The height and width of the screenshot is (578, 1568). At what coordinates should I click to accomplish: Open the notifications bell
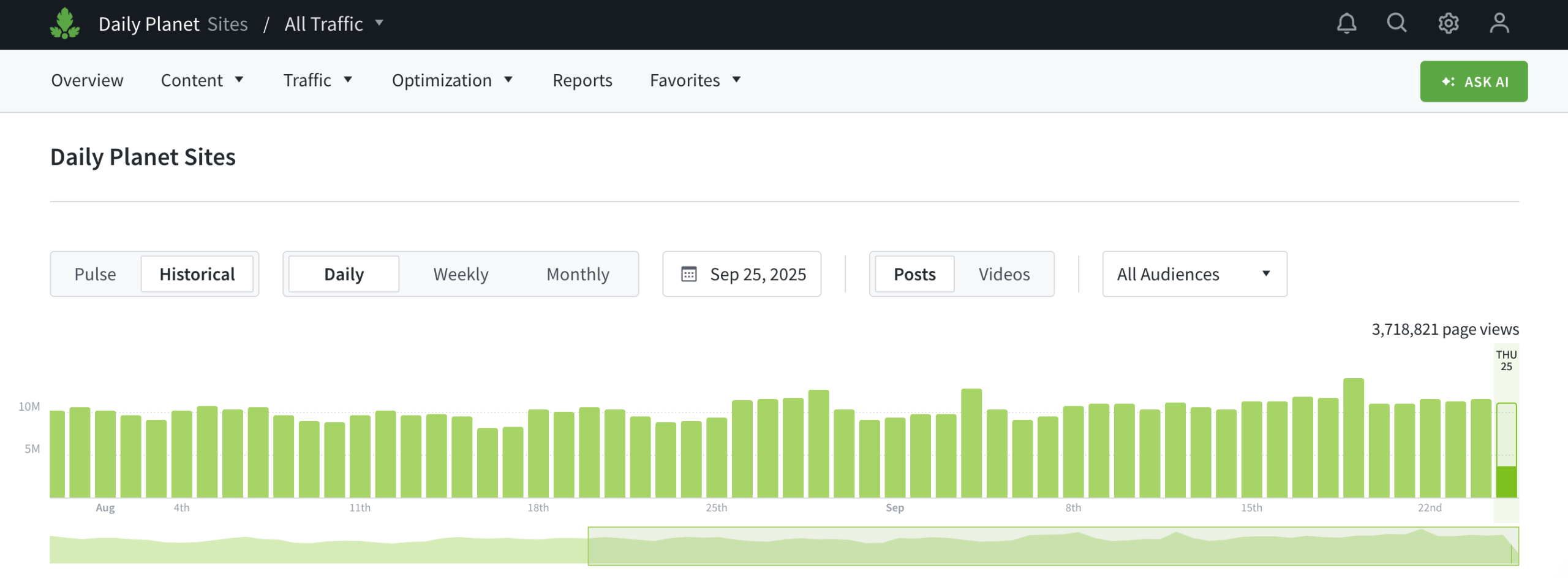(x=1346, y=23)
